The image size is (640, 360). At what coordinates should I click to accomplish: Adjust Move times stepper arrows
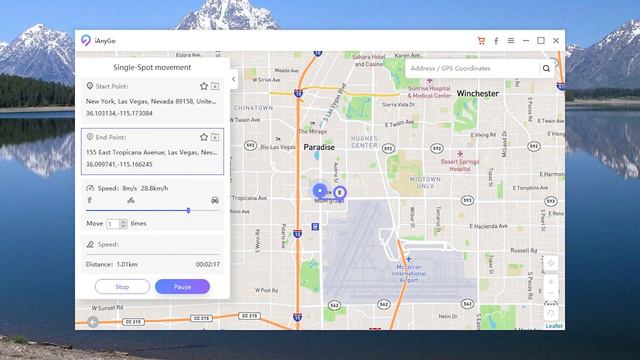coord(123,224)
